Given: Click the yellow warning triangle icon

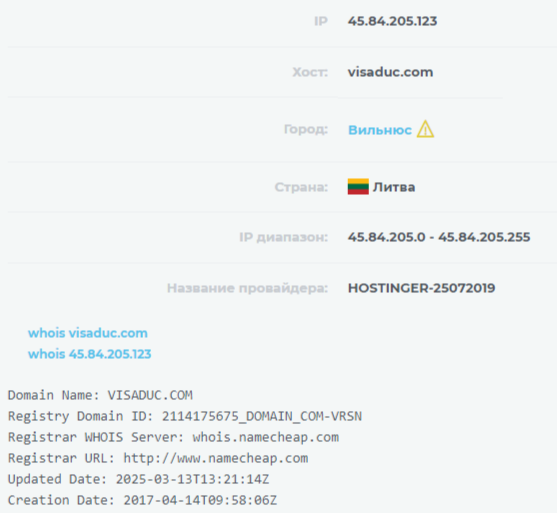Looking at the screenshot, I should [x=425, y=129].
